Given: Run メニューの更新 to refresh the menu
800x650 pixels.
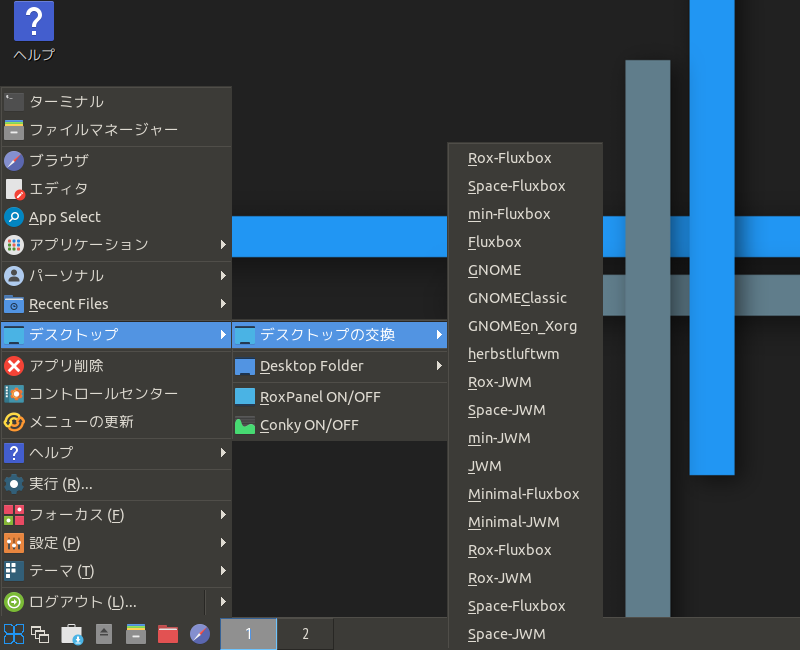Looking at the screenshot, I should tap(116, 422).
